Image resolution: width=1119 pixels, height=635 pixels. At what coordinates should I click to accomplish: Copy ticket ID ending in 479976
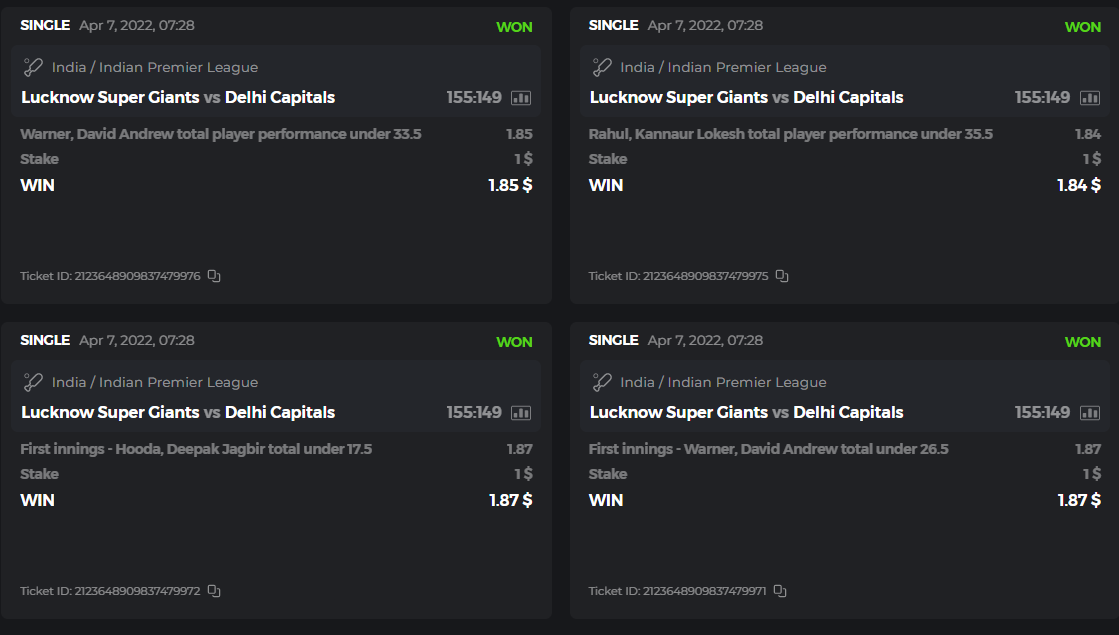[x=214, y=276]
